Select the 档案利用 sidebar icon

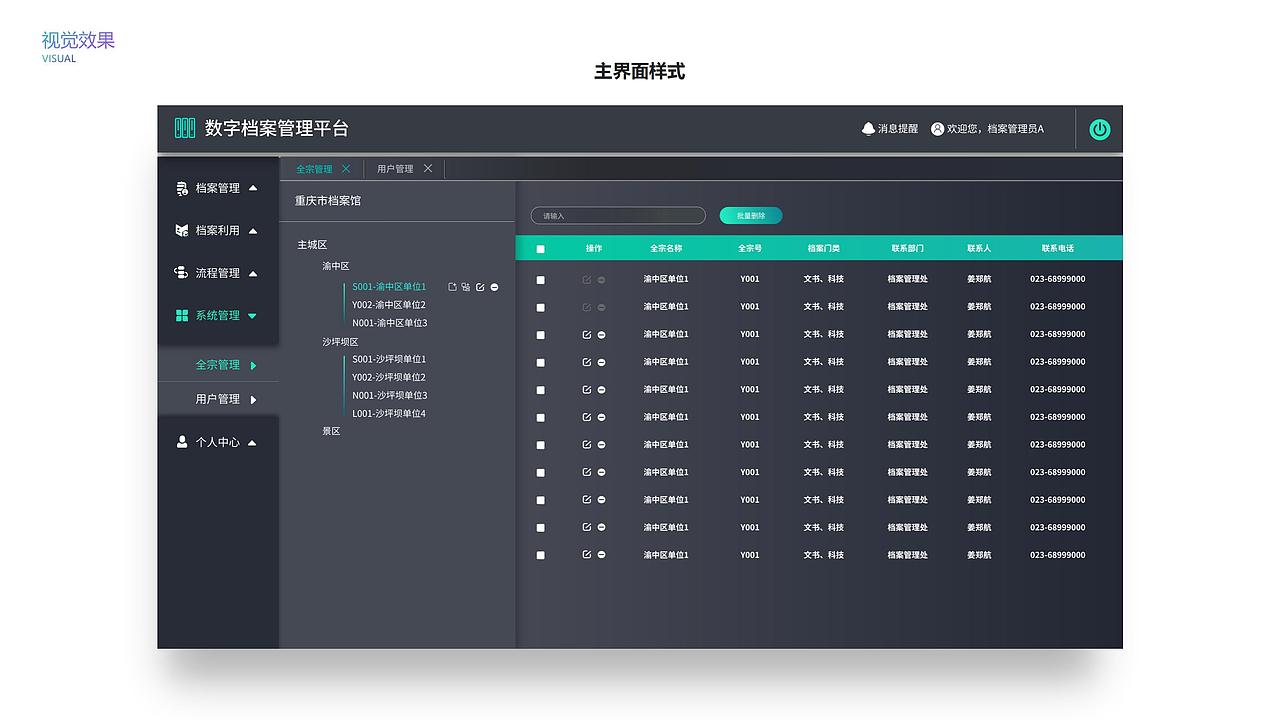point(183,230)
